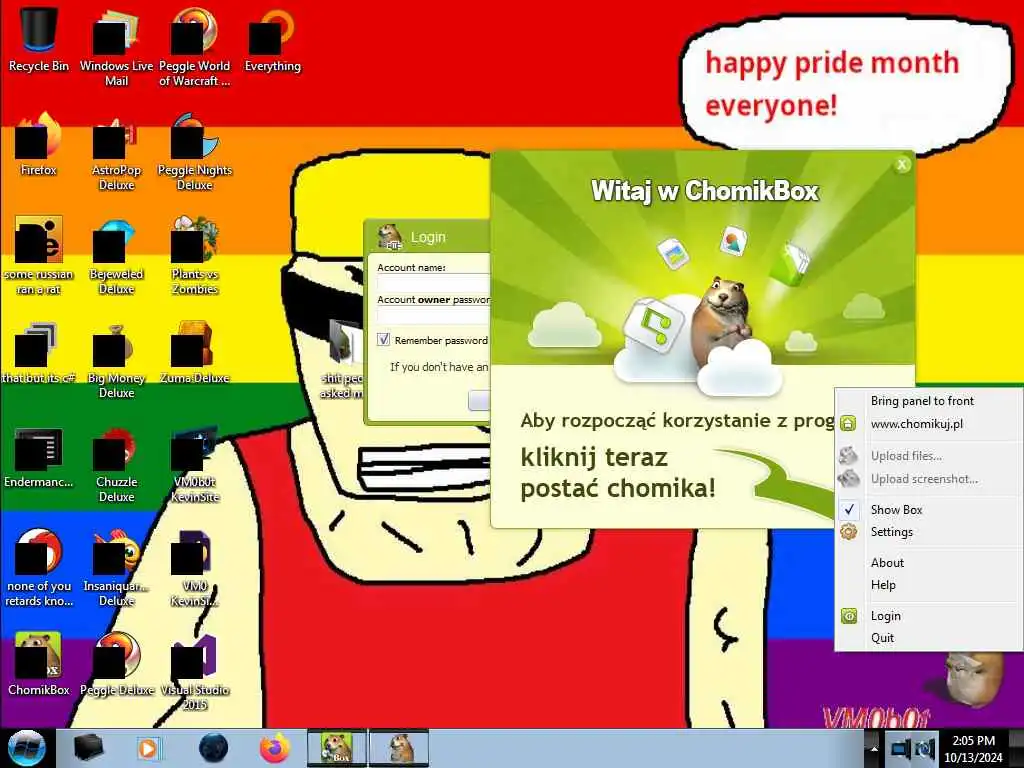
Task: Select AstroPop Deluxe desktop icon
Action: tap(116, 152)
